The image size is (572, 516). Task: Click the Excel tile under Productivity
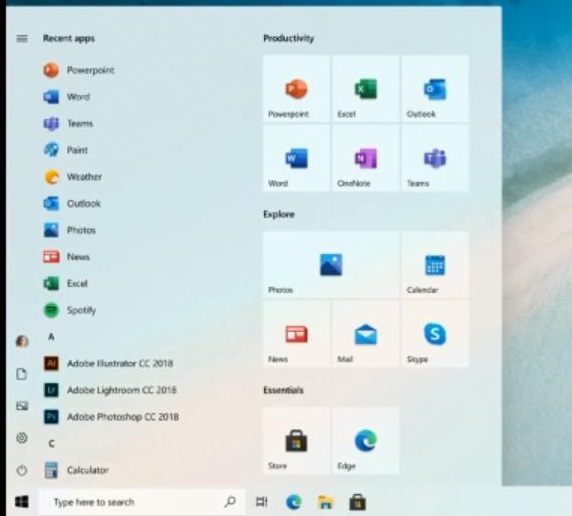pyautogui.click(x=366, y=89)
